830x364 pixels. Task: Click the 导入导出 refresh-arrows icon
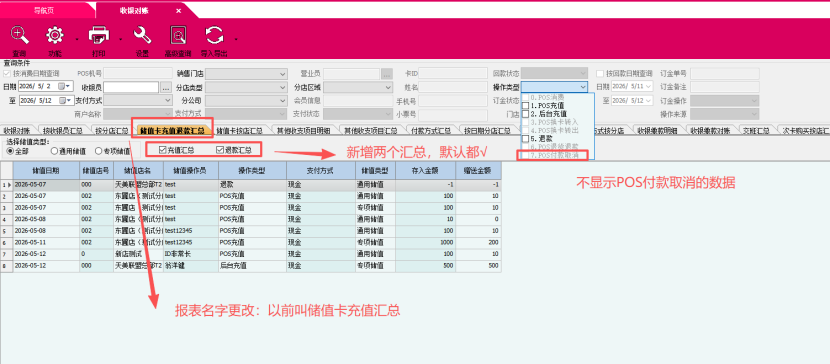pos(214,35)
